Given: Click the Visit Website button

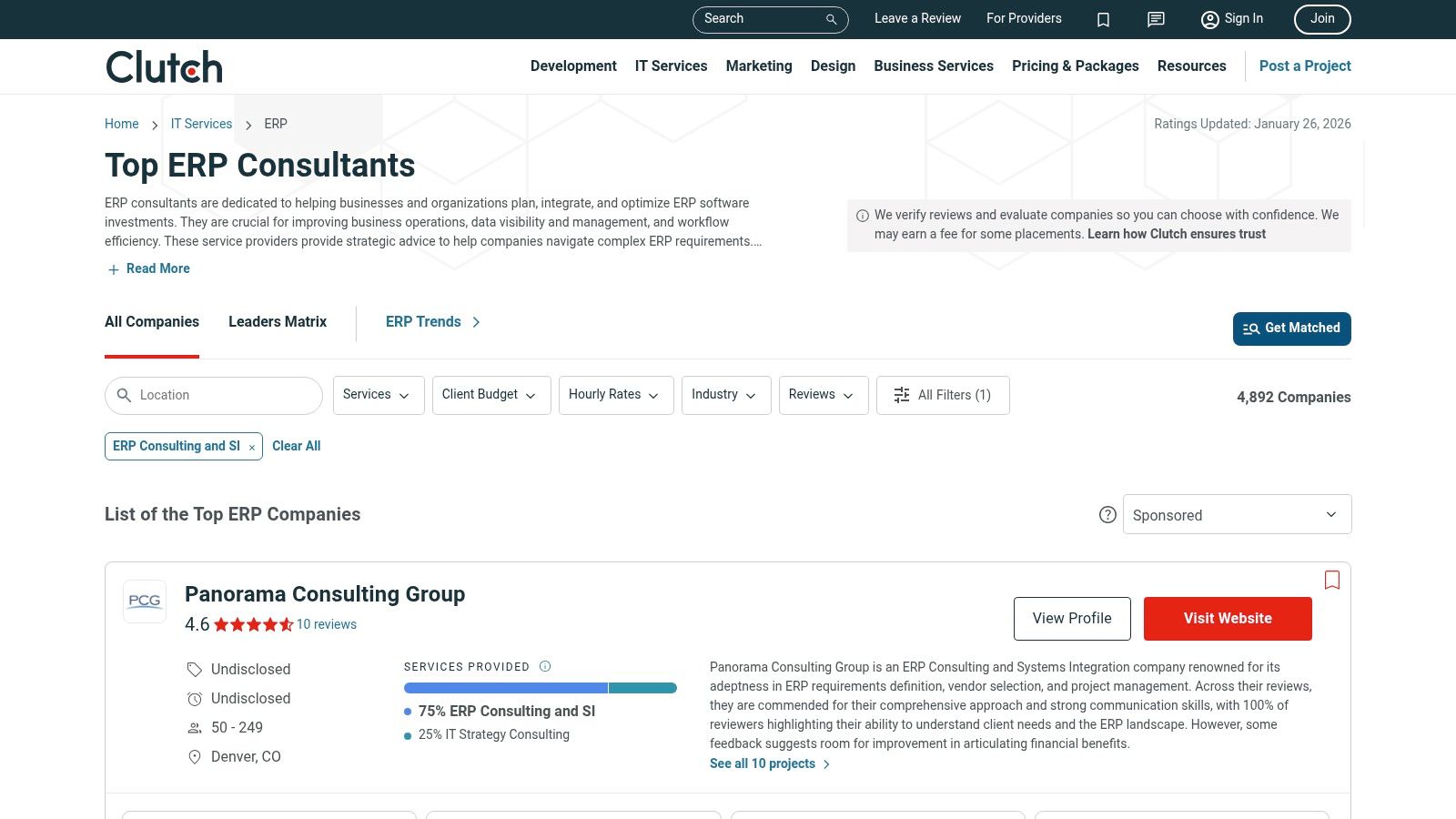Looking at the screenshot, I should [x=1227, y=618].
